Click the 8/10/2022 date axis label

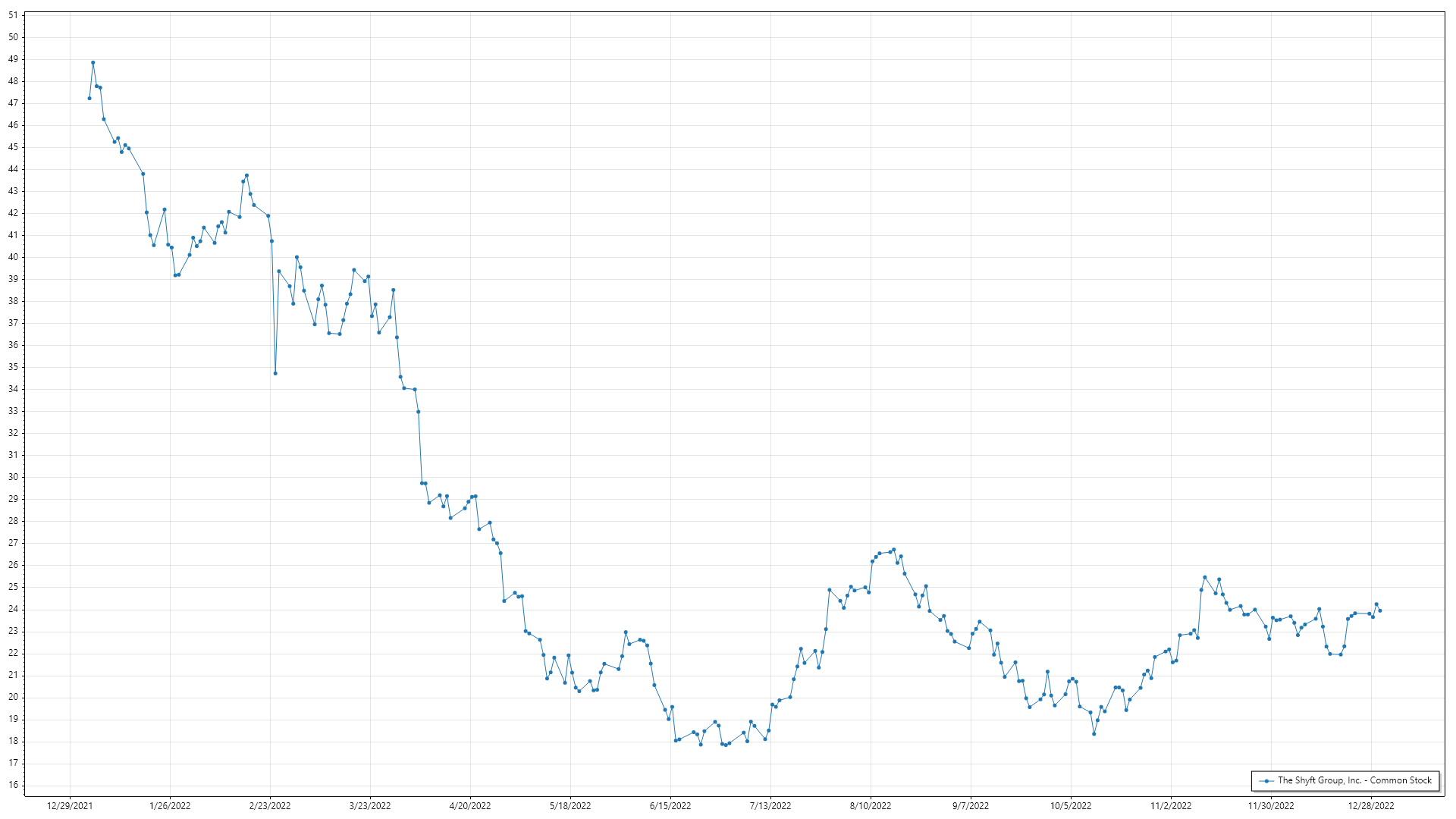[871, 806]
